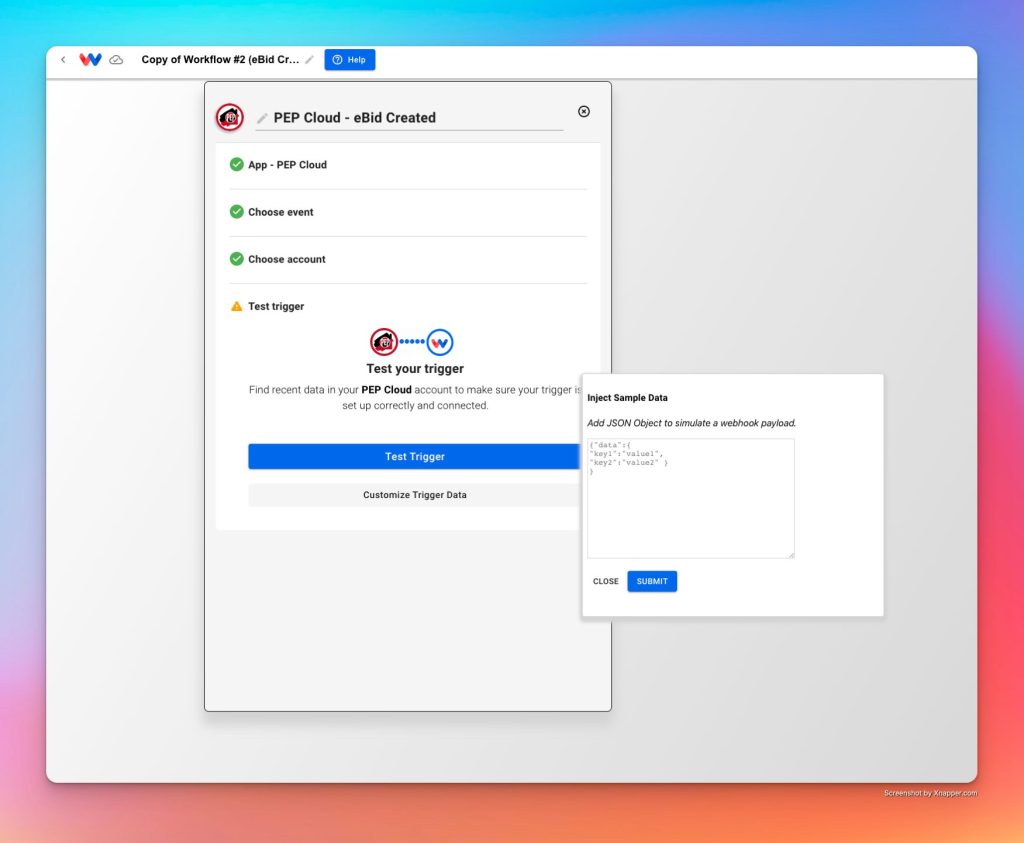The width and height of the screenshot is (1024, 843).
Task: Click the bold PEP Cloud text in description
Action: tap(387, 389)
